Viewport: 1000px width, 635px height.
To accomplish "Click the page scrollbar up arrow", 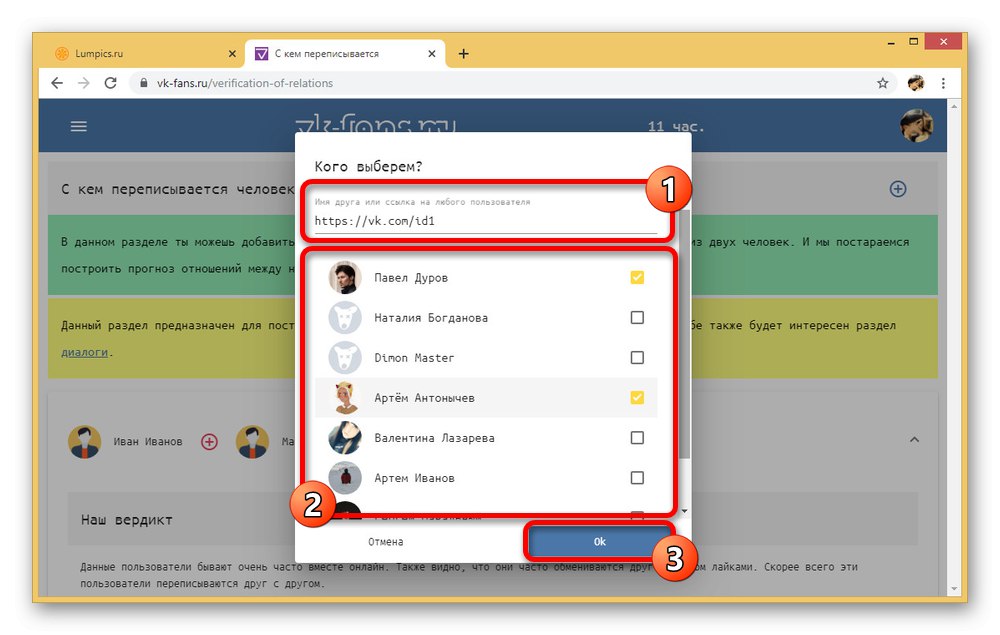I will [954, 106].
